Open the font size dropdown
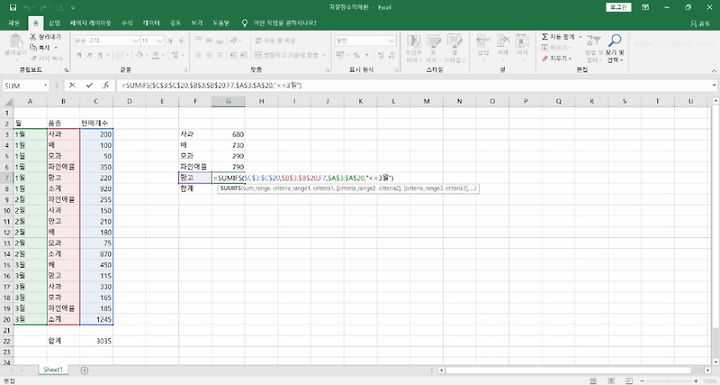Image resolution: width=720 pixels, height=385 pixels. tap(160, 41)
